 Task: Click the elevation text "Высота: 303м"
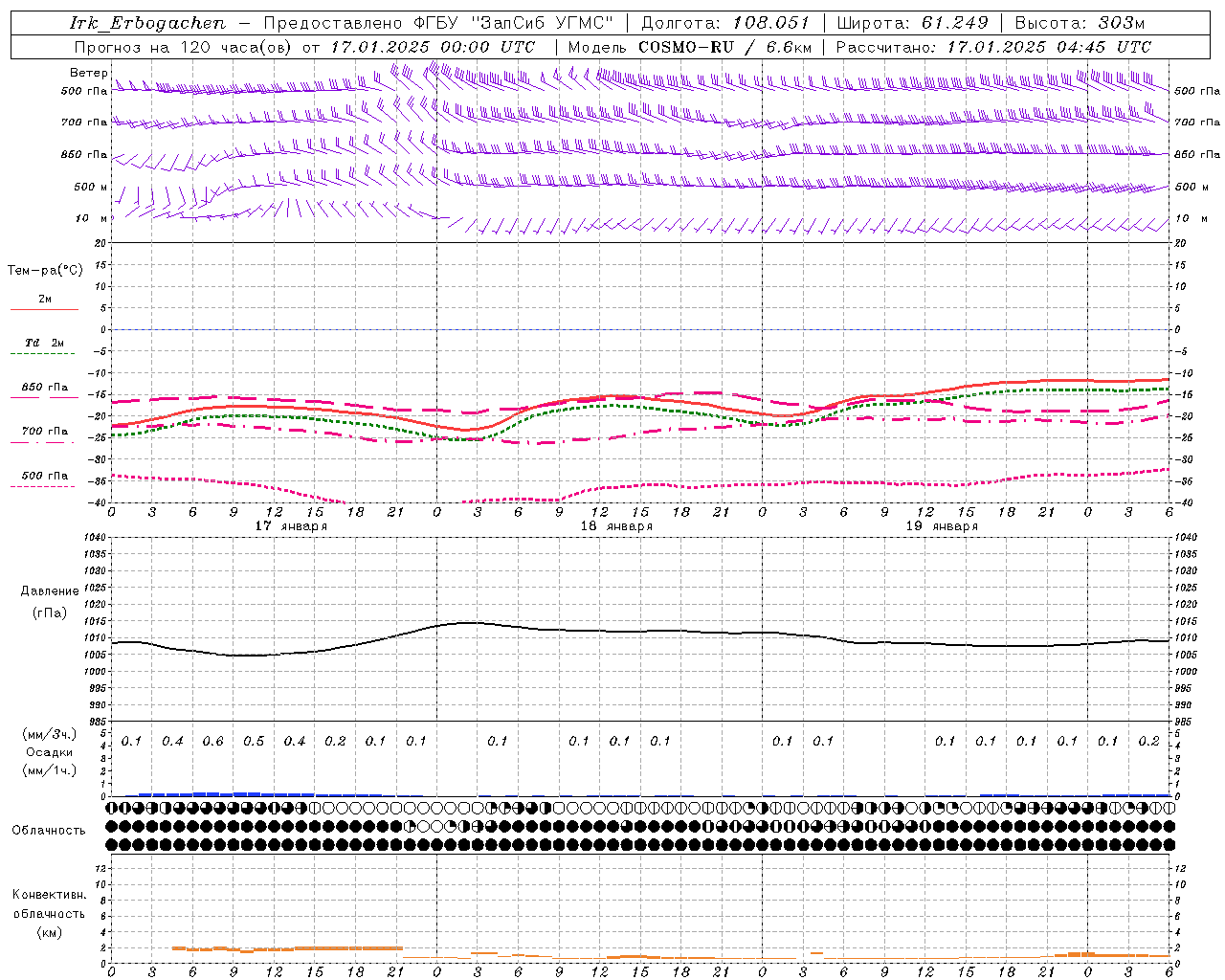[1080, 23]
